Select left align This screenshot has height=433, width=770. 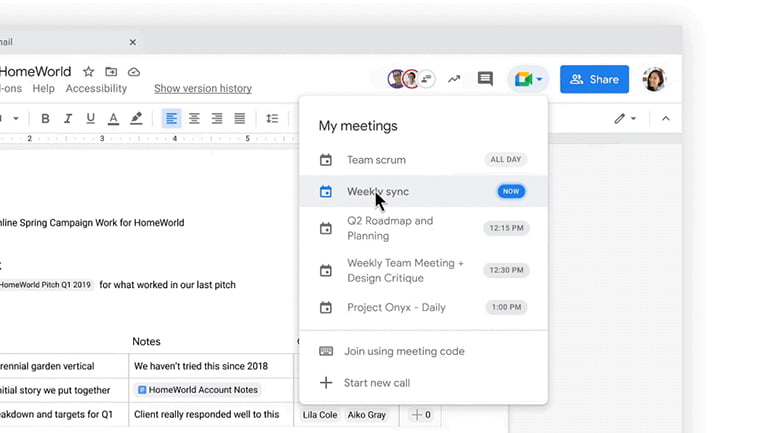pos(171,118)
